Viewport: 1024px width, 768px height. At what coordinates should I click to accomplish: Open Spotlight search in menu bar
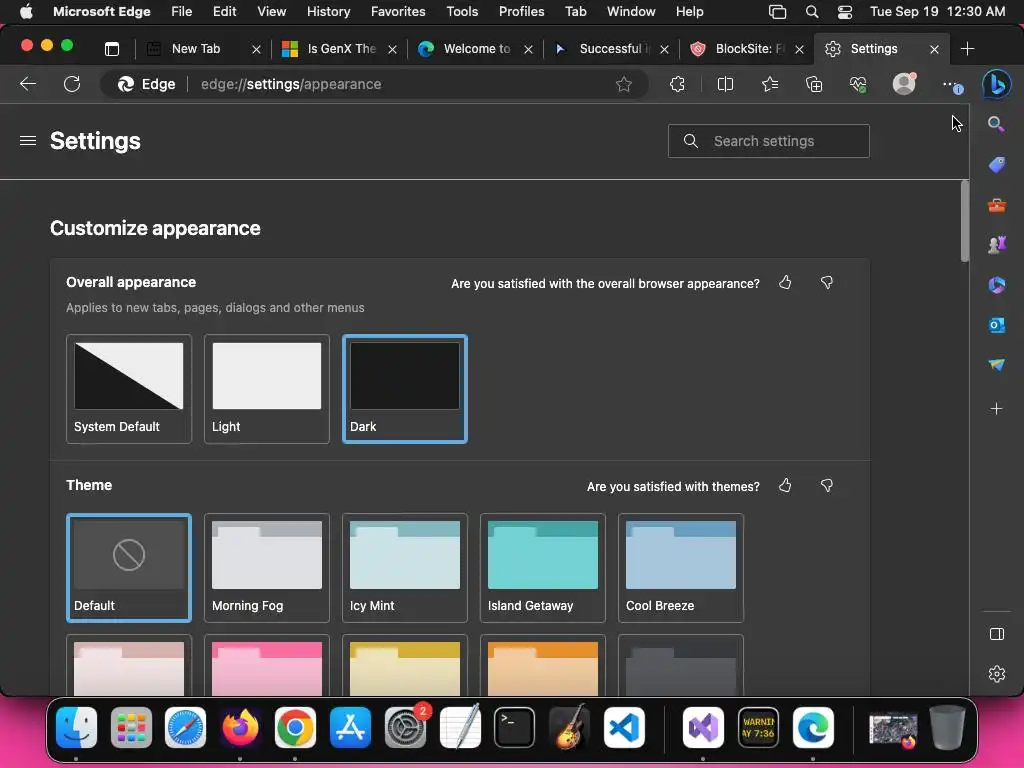[812, 12]
